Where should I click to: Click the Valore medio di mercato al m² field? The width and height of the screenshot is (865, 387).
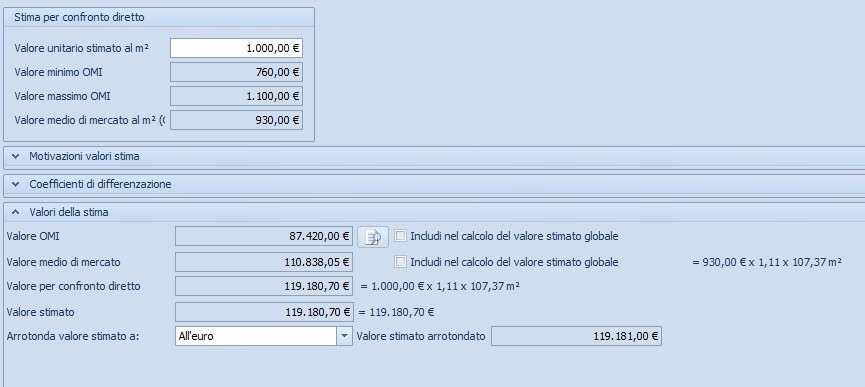236,120
